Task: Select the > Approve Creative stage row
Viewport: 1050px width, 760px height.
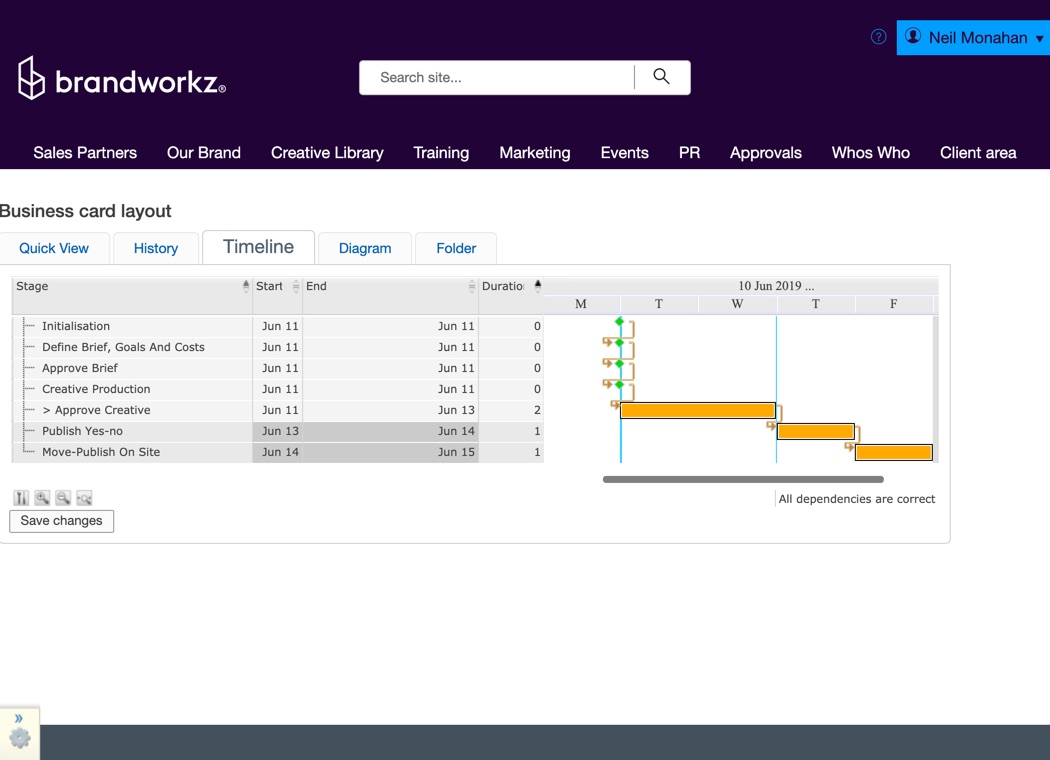Action: (x=278, y=410)
